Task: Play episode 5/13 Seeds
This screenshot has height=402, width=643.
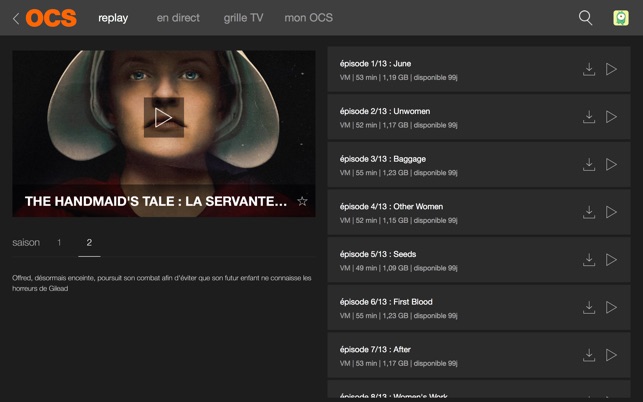Action: click(x=611, y=260)
